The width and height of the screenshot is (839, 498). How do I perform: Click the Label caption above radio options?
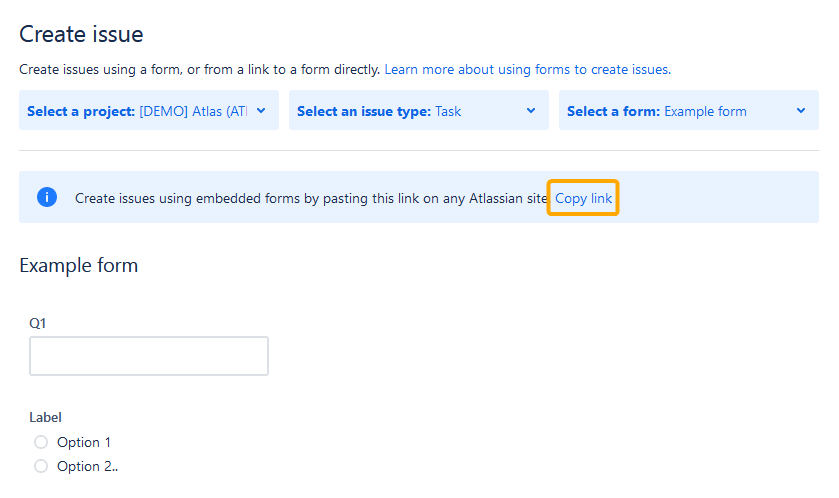[x=45, y=417]
